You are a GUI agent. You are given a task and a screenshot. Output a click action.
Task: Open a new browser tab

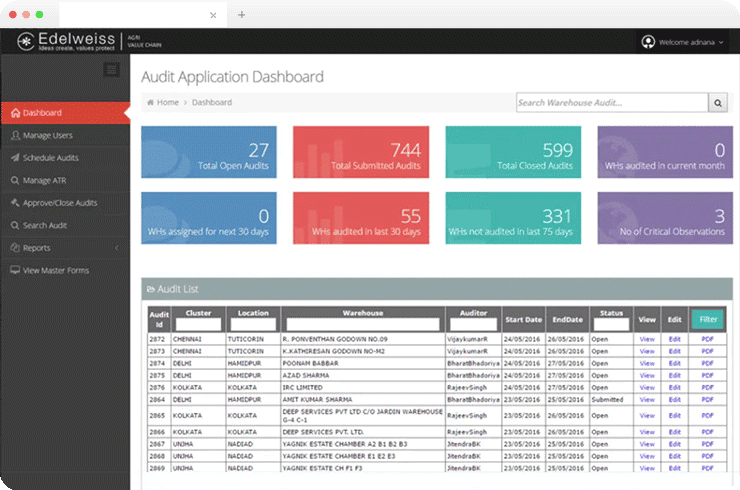(241, 14)
